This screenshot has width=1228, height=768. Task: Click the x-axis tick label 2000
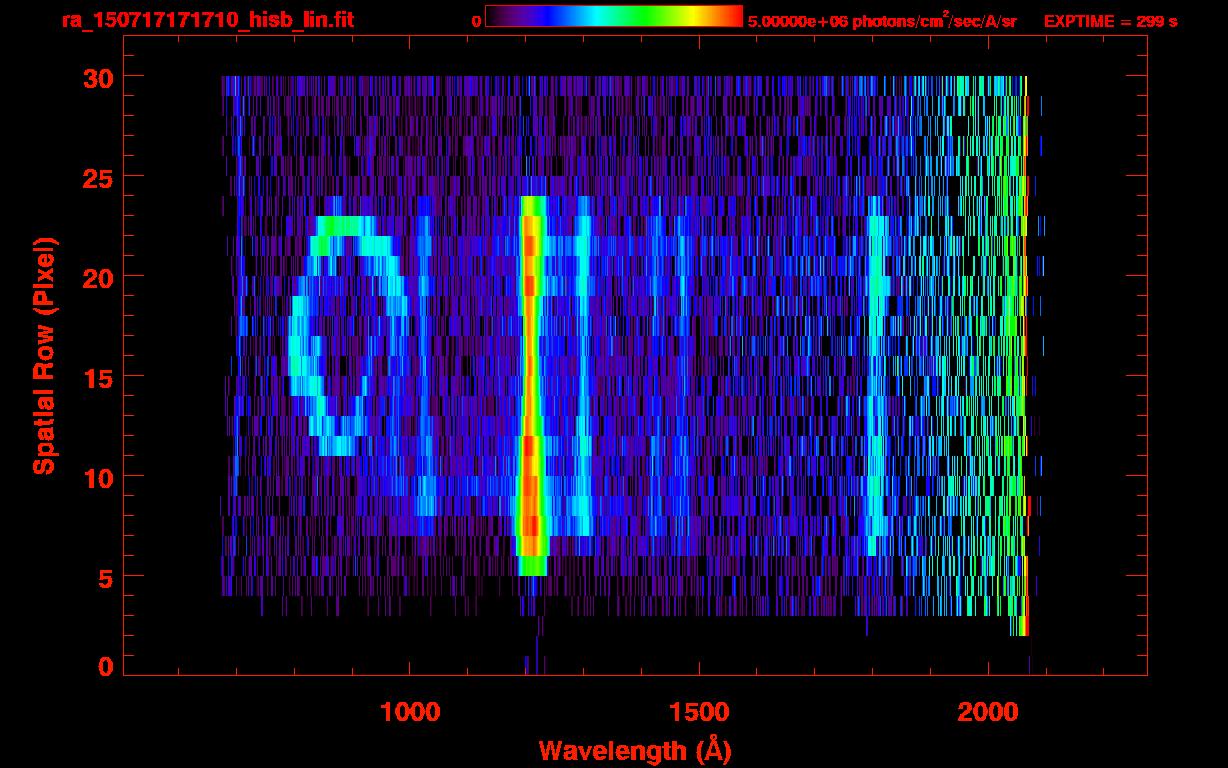pos(988,712)
